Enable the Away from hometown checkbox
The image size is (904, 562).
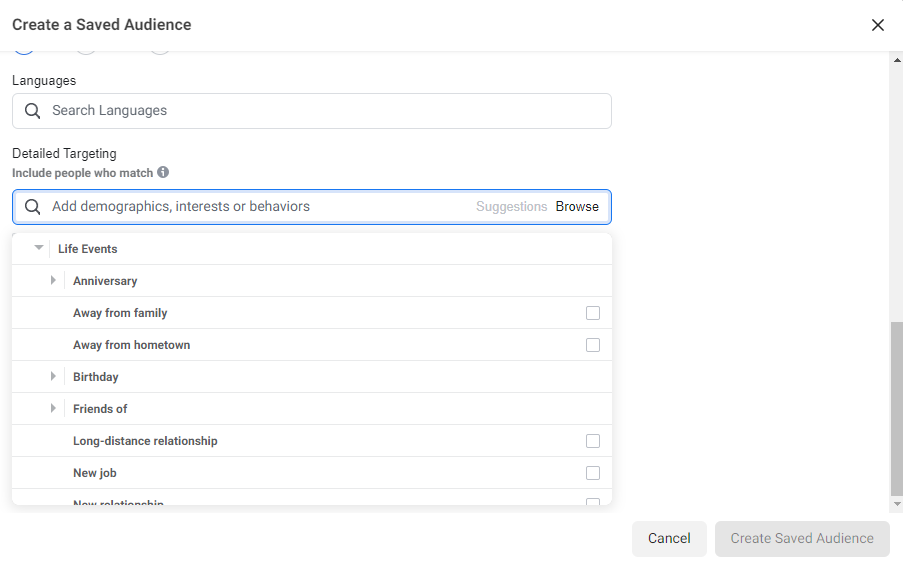[x=593, y=345]
